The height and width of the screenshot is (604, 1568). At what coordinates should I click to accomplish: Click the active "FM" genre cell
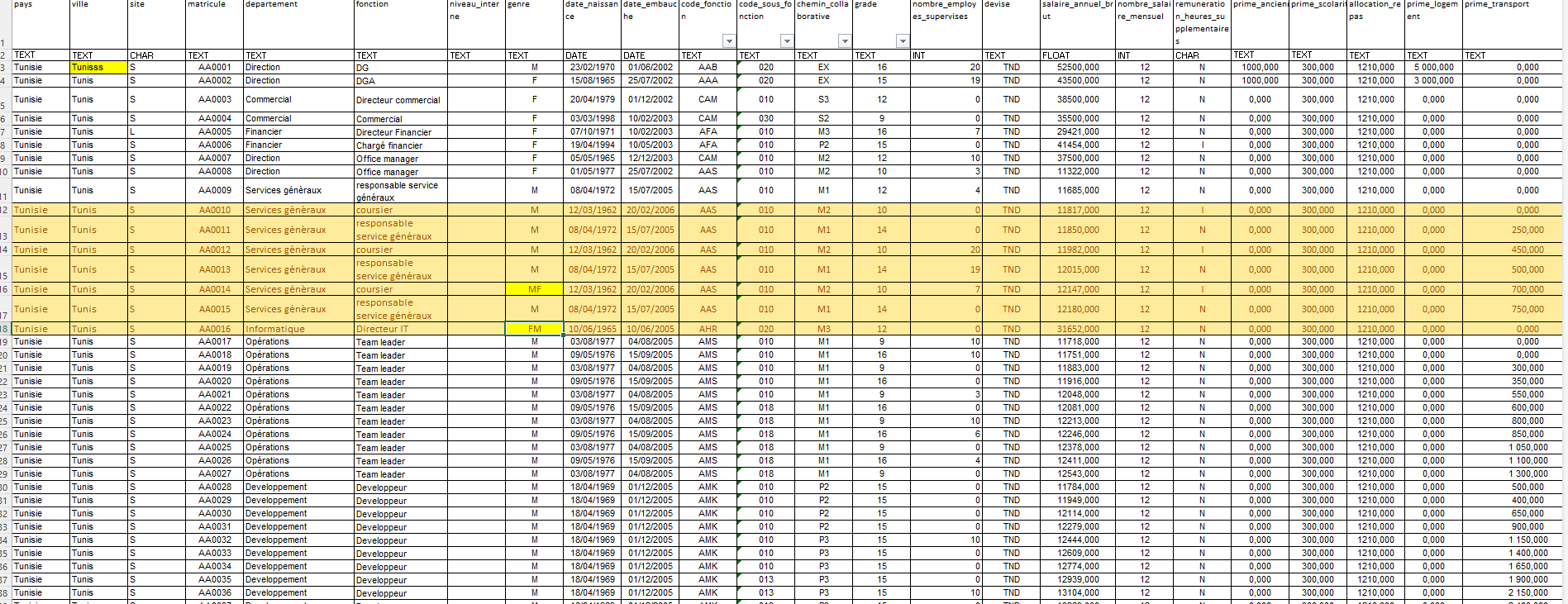pos(534,329)
